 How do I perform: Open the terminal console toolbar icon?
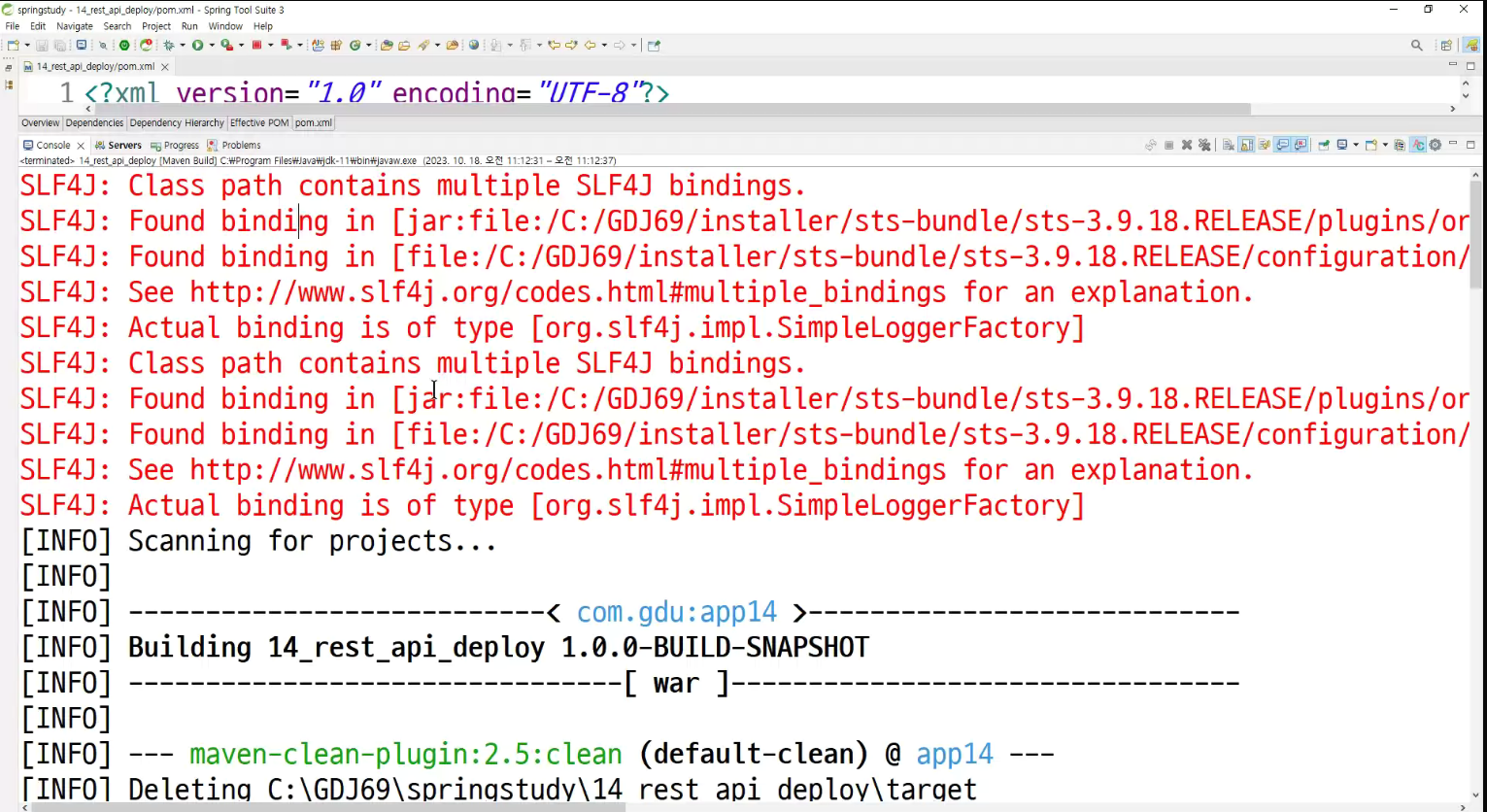(x=82, y=45)
